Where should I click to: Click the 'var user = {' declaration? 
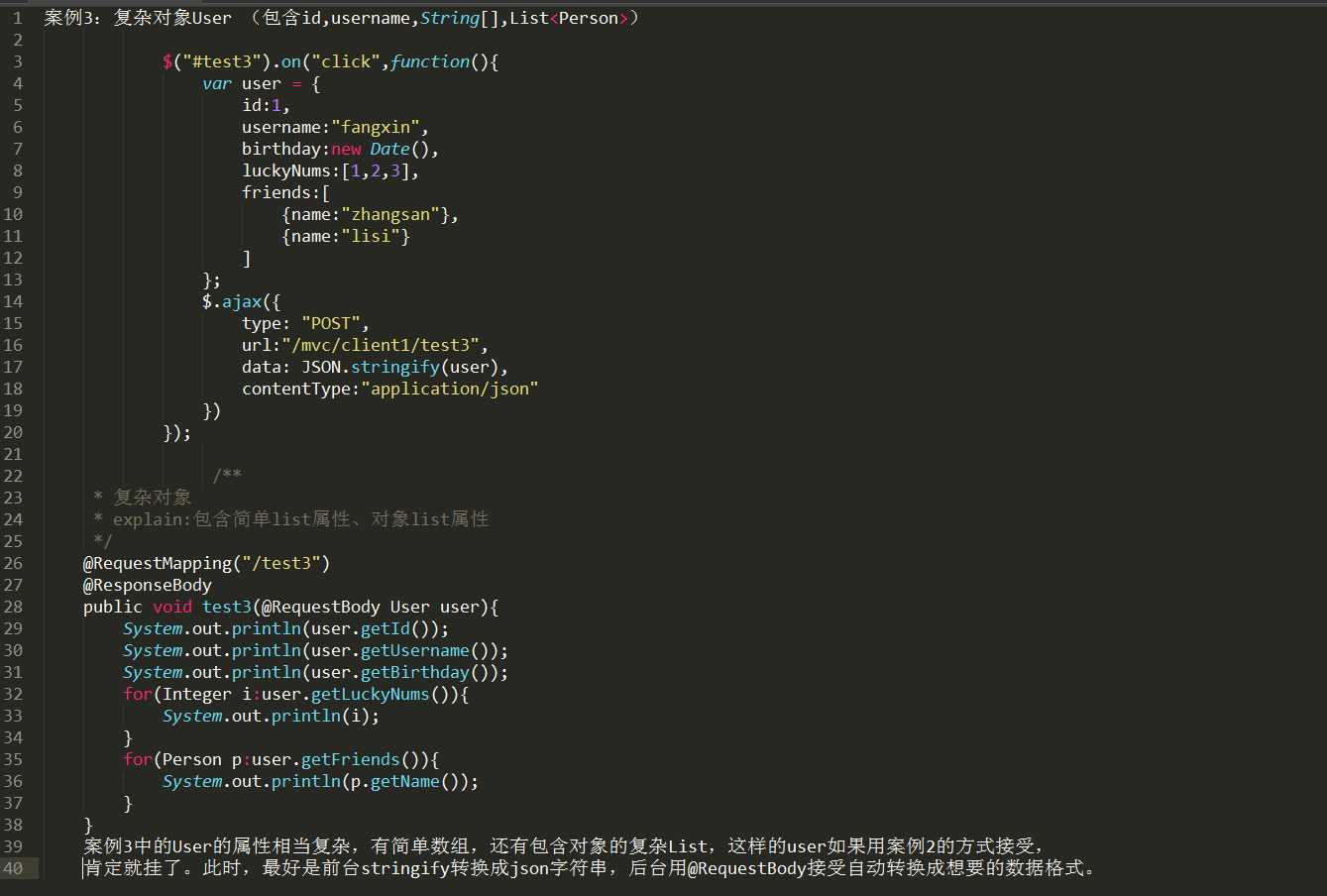(x=262, y=83)
